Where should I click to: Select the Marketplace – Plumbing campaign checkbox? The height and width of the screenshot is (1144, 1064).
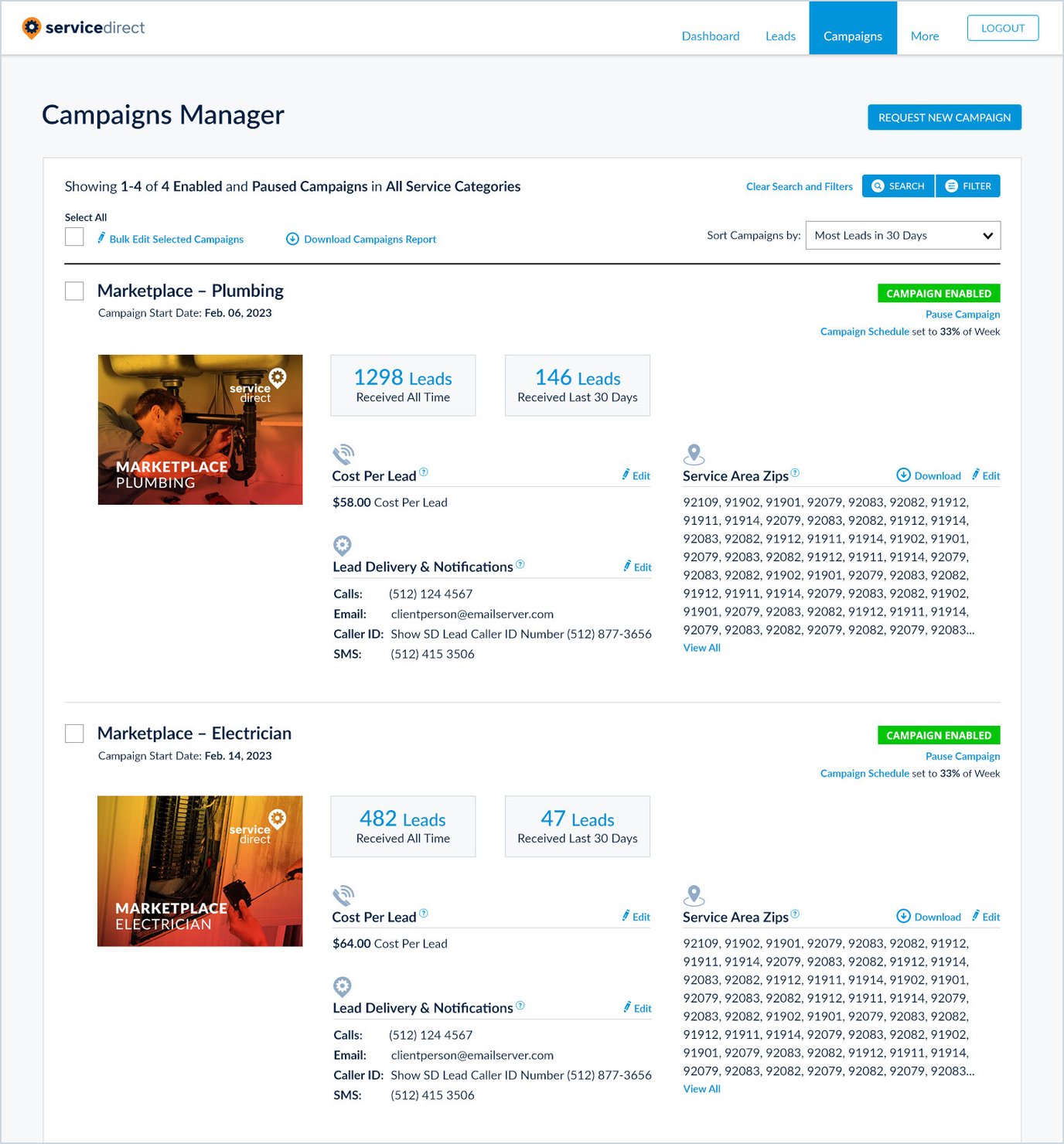tap(73, 291)
